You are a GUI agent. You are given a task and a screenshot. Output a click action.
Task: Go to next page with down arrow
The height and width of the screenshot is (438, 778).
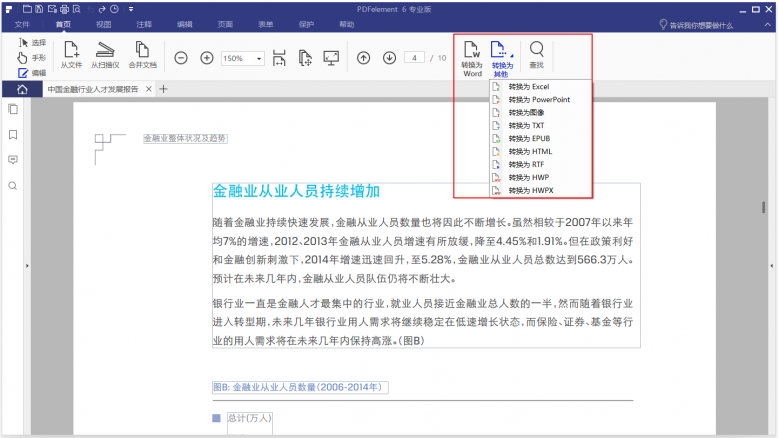[x=389, y=58]
